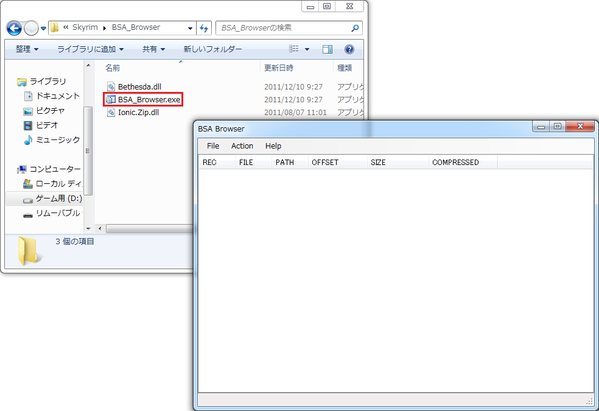Screen dimensions: 599x411
Task: Toggle the preview pane icon
Action: (327, 49)
